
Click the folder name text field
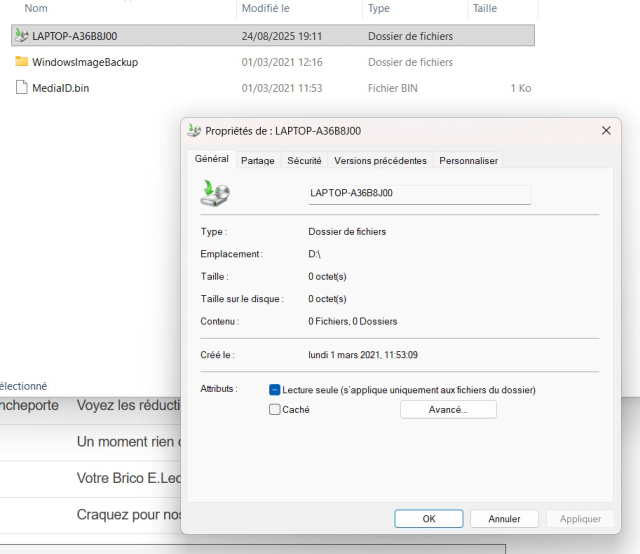click(418, 194)
